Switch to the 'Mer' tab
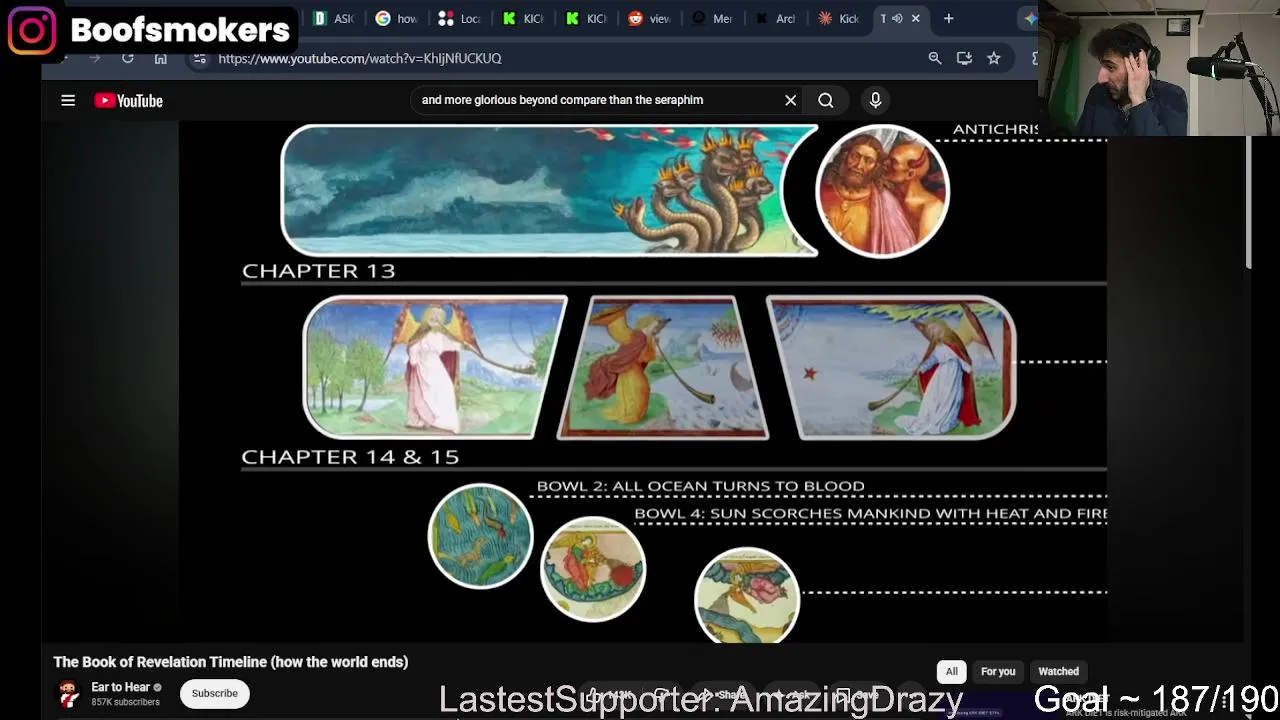 [x=712, y=18]
